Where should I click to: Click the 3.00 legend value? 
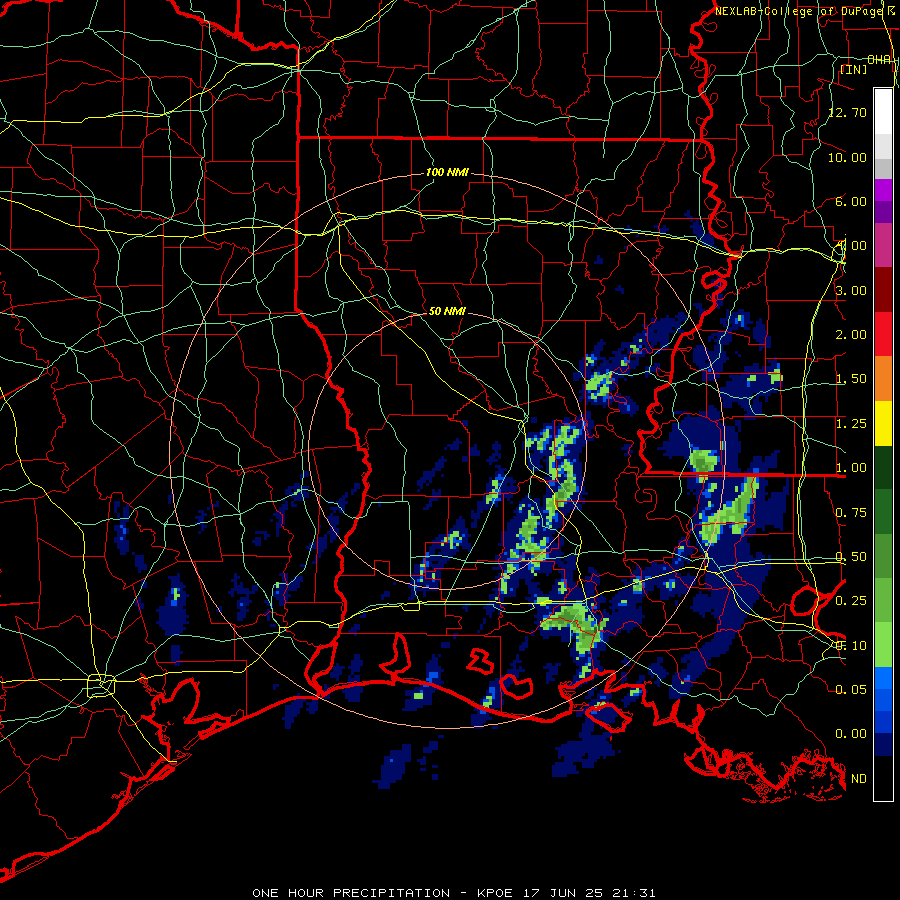click(851, 290)
